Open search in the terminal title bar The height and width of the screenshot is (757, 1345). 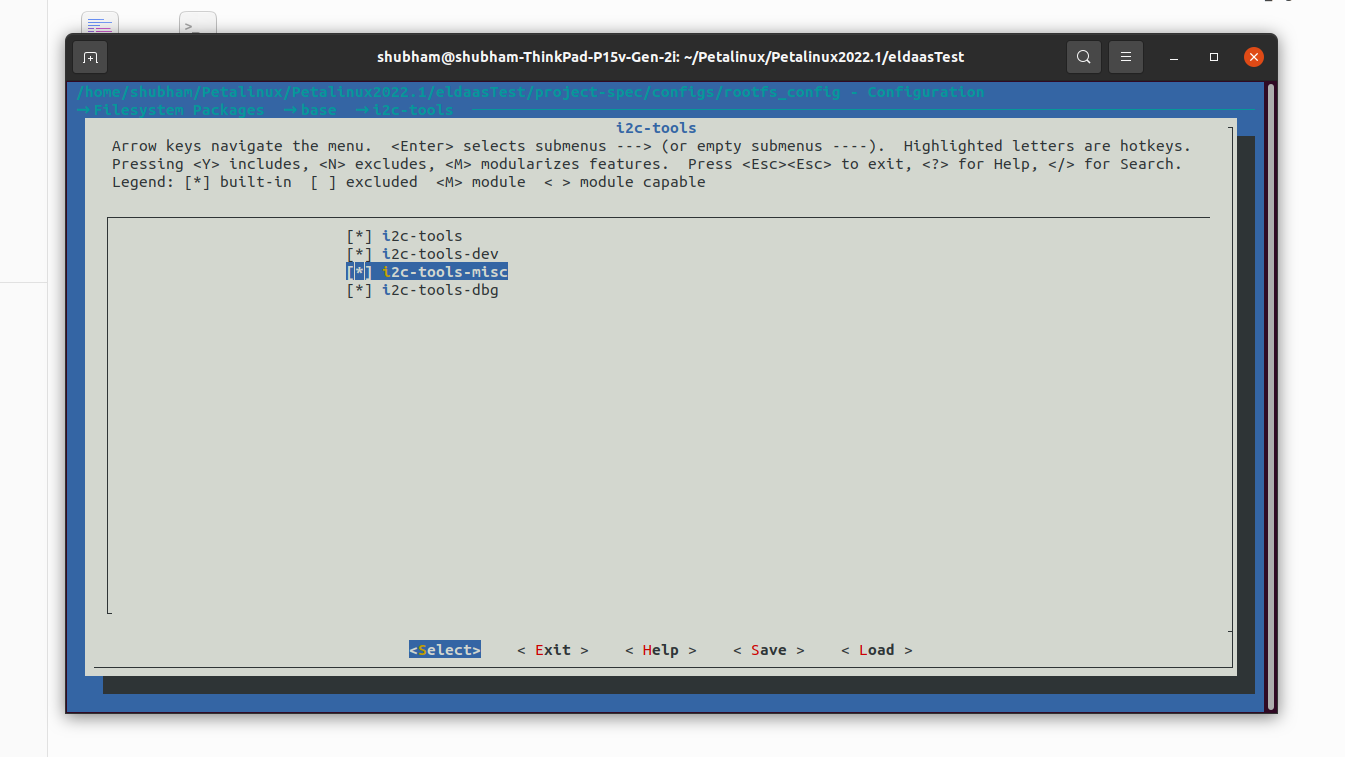click(1083, 57)
